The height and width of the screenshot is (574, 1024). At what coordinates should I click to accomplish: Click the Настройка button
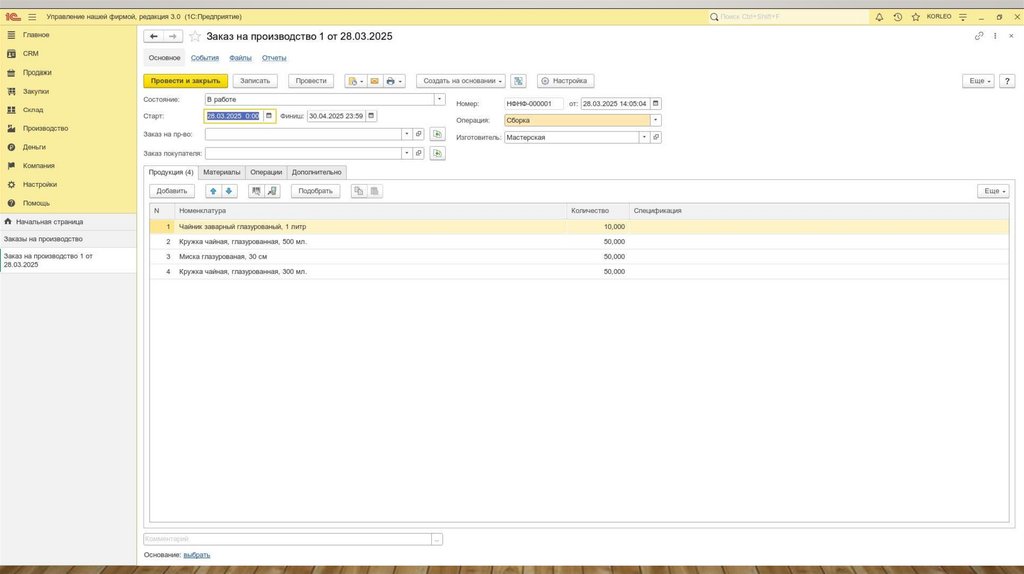point(565,81)
